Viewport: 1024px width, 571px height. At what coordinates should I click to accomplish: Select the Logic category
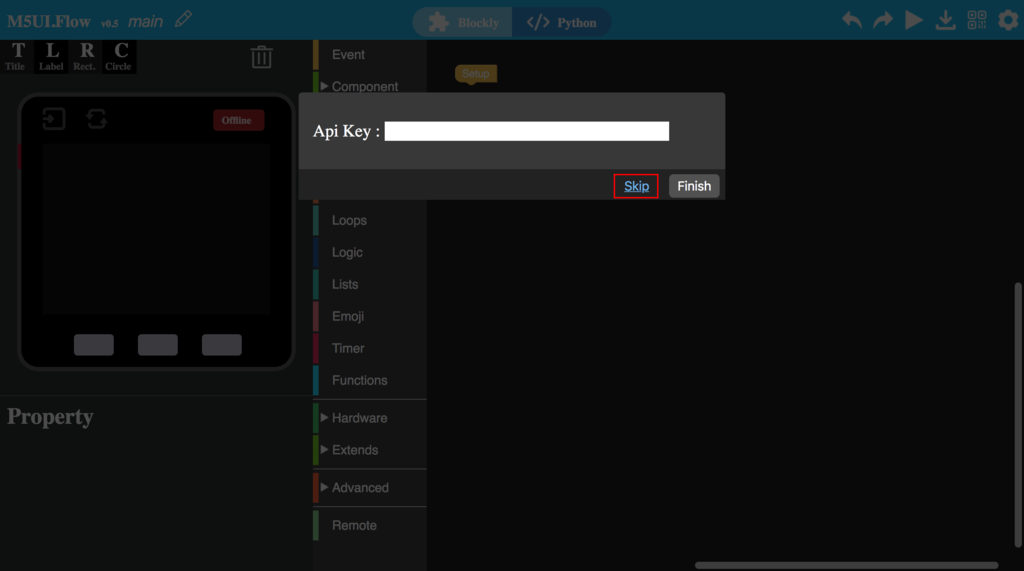370,252
